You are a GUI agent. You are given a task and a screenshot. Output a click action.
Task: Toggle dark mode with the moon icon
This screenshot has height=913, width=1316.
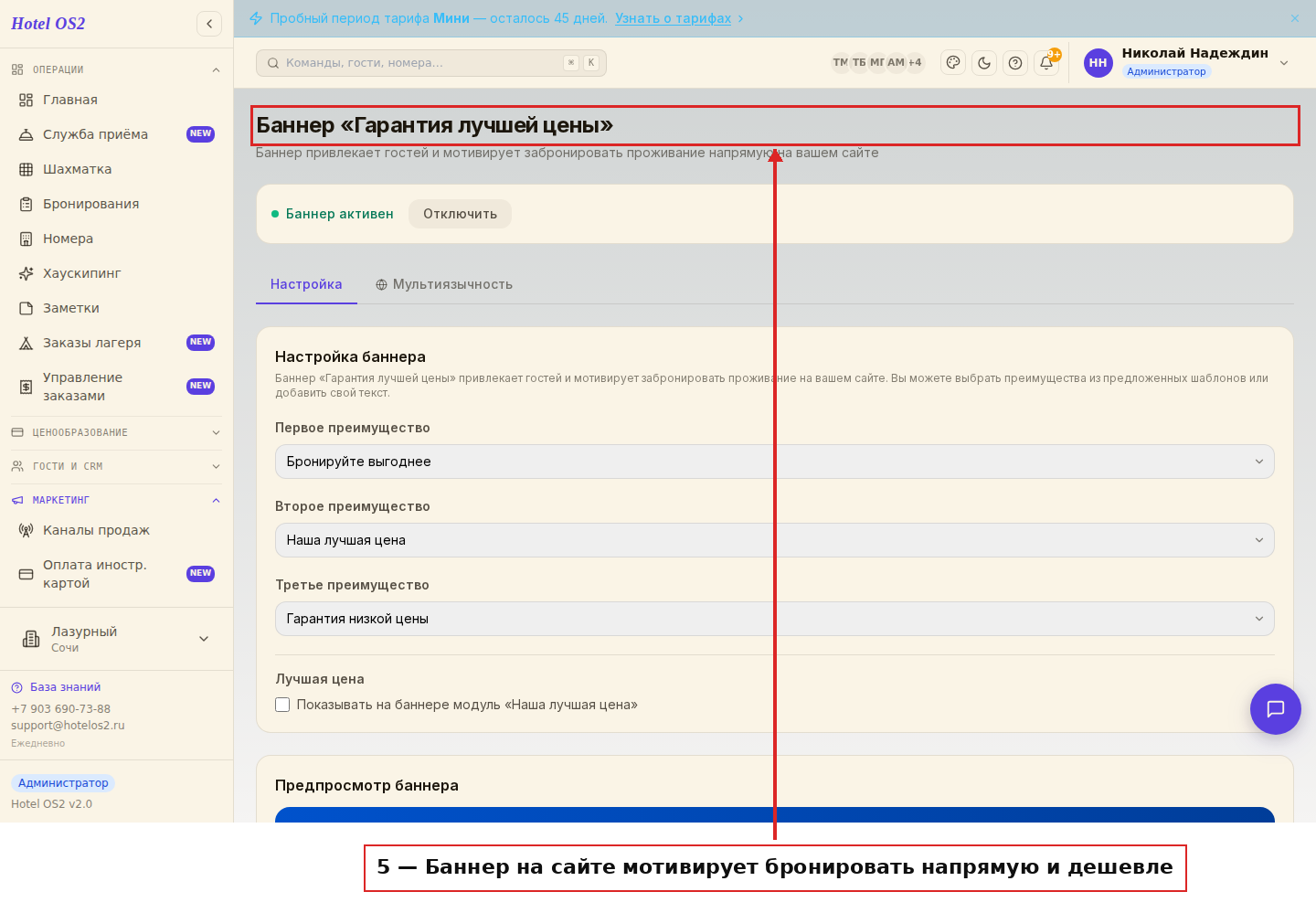984,63
